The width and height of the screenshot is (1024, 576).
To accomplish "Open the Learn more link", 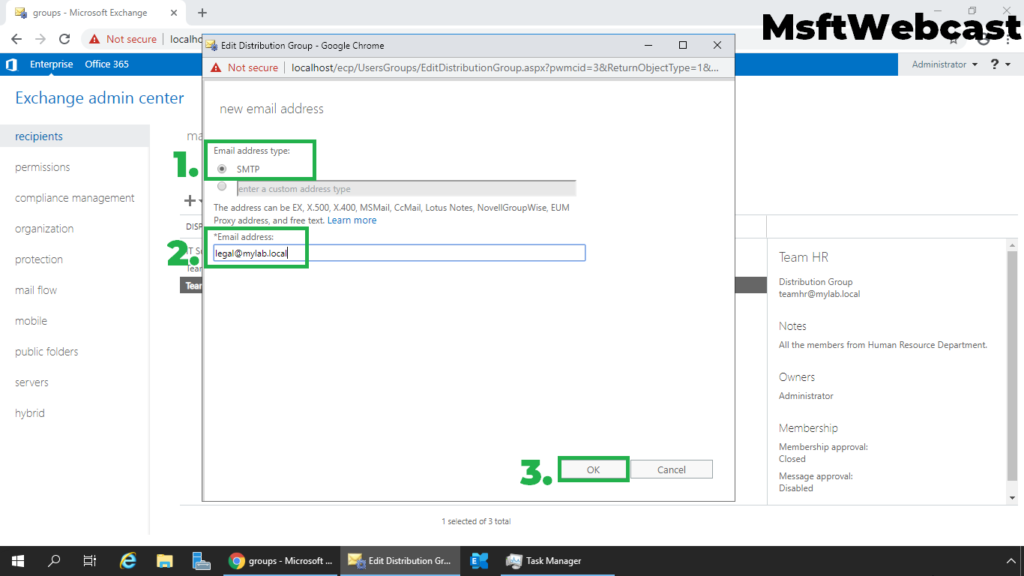I will point(351,220).
